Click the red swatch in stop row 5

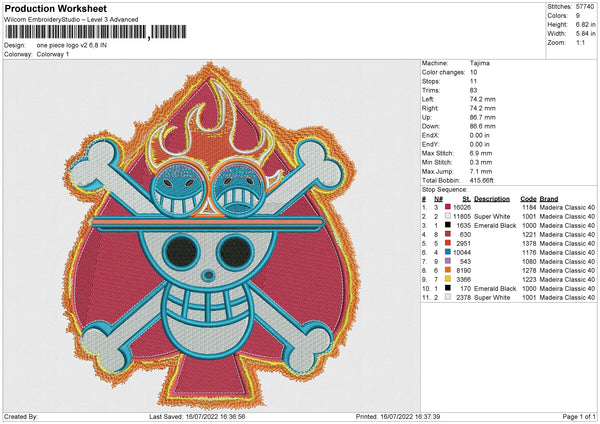pos(448,243)
